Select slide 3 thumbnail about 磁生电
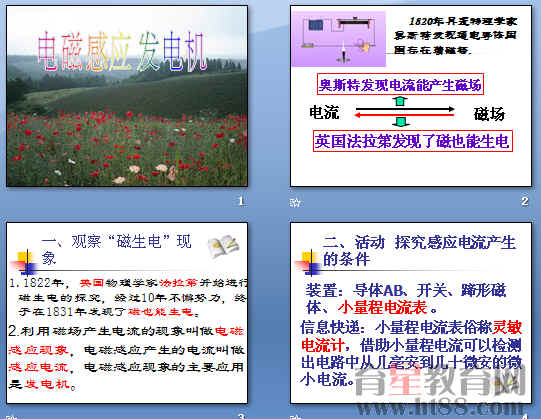Image resolution: width=541 pixels, height=419 pixels. click(x=127, y=313)
